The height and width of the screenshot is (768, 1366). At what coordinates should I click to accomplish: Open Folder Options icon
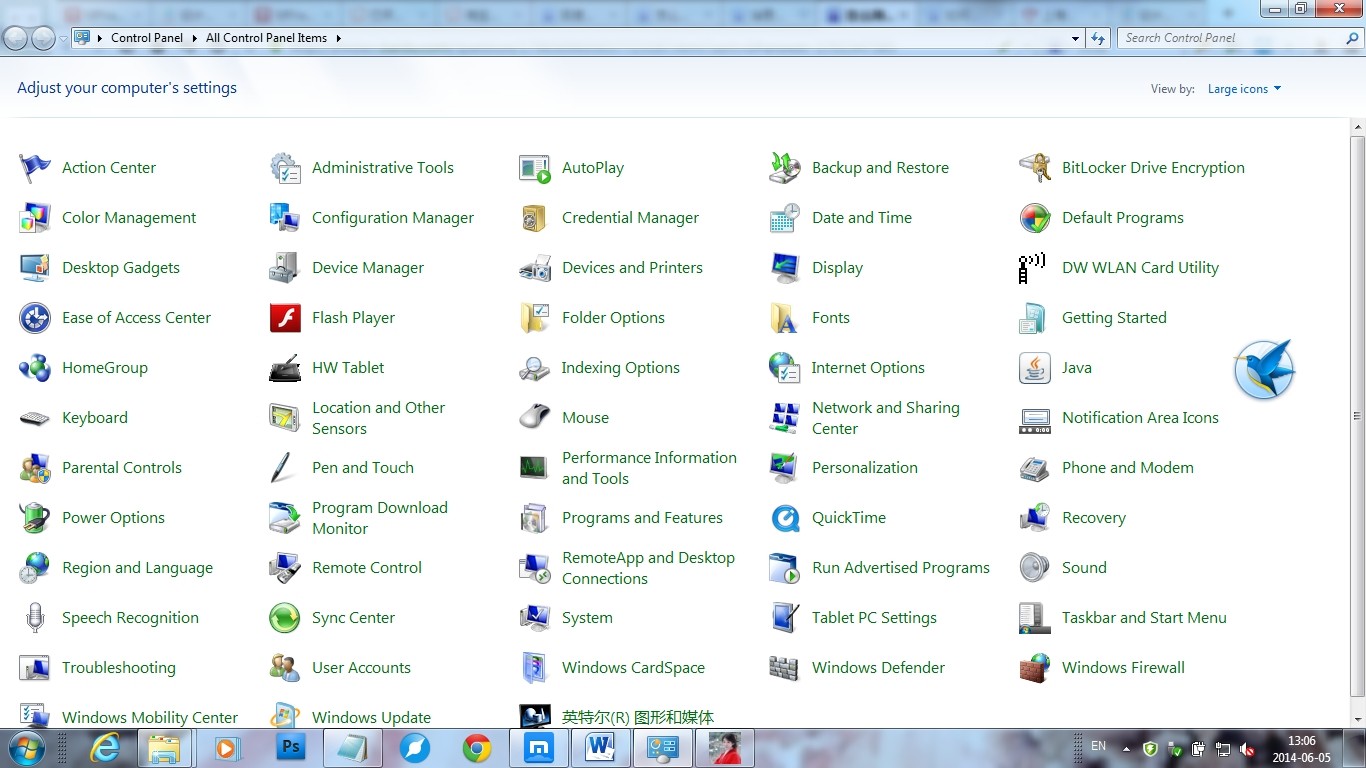coord(535,318)
